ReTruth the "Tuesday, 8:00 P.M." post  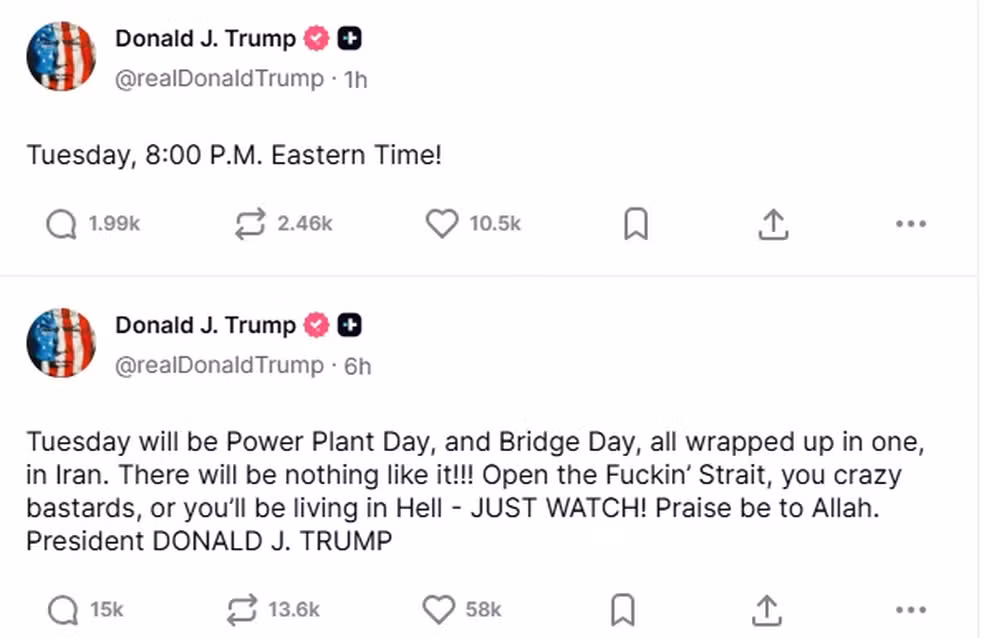[248, 225]
